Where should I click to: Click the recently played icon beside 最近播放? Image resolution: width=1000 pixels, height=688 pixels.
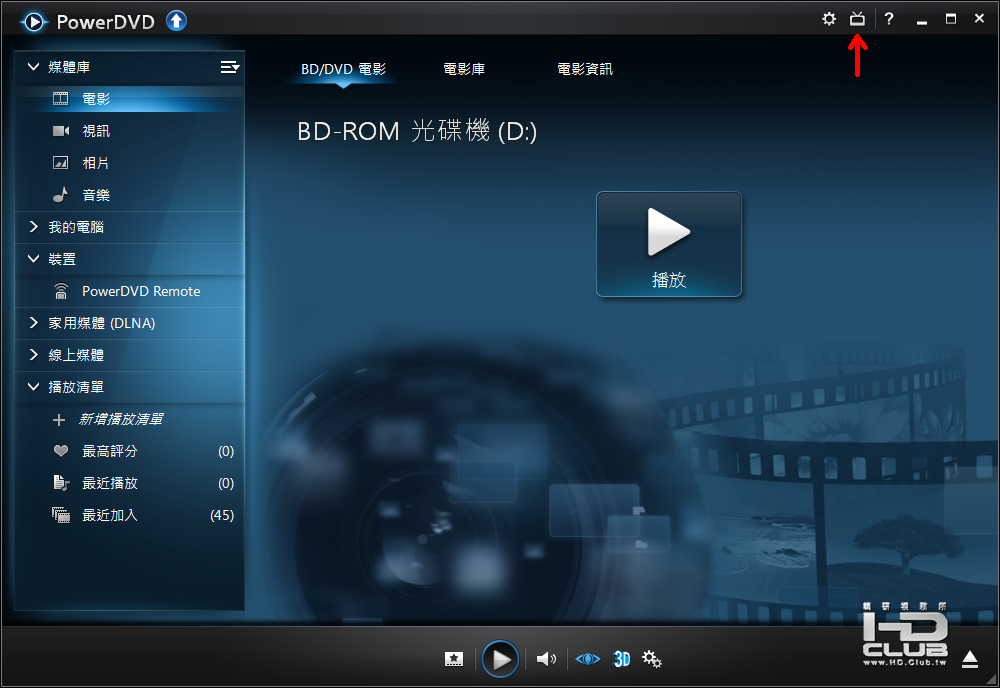click(x=61, y=483)
